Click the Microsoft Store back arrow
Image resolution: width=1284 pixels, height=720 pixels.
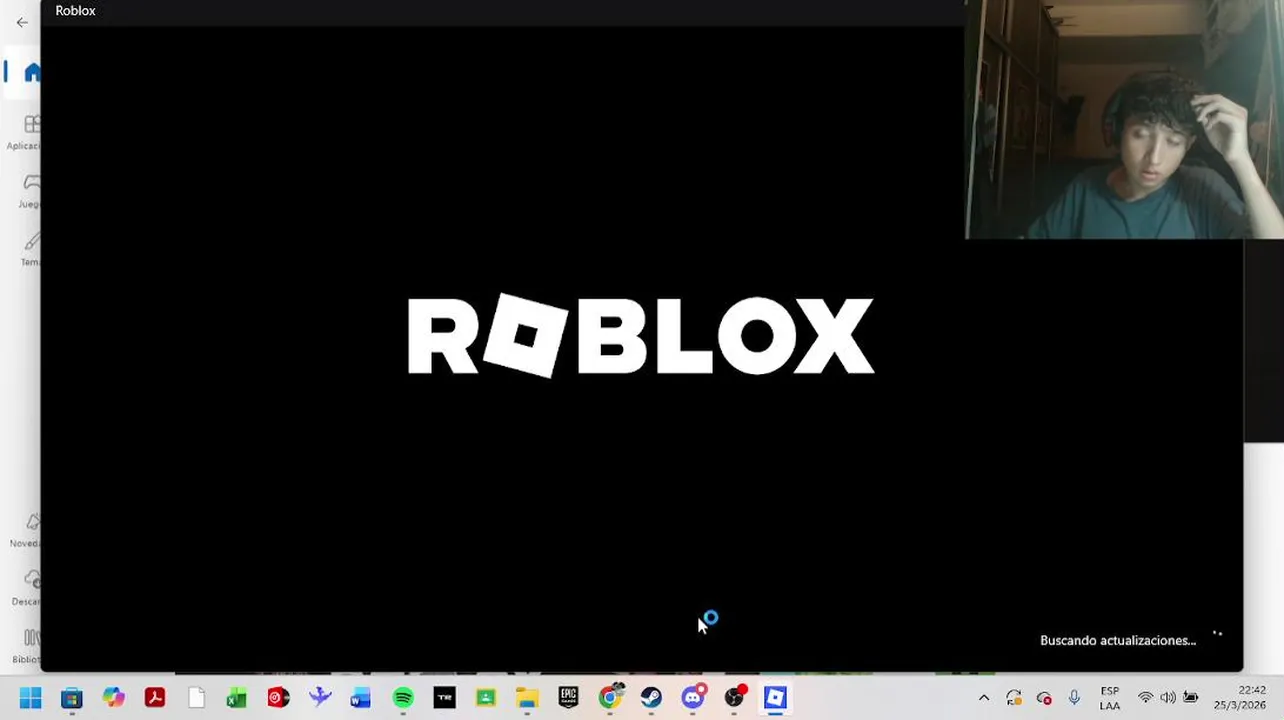pyautogui.click(x=22, y=22)
